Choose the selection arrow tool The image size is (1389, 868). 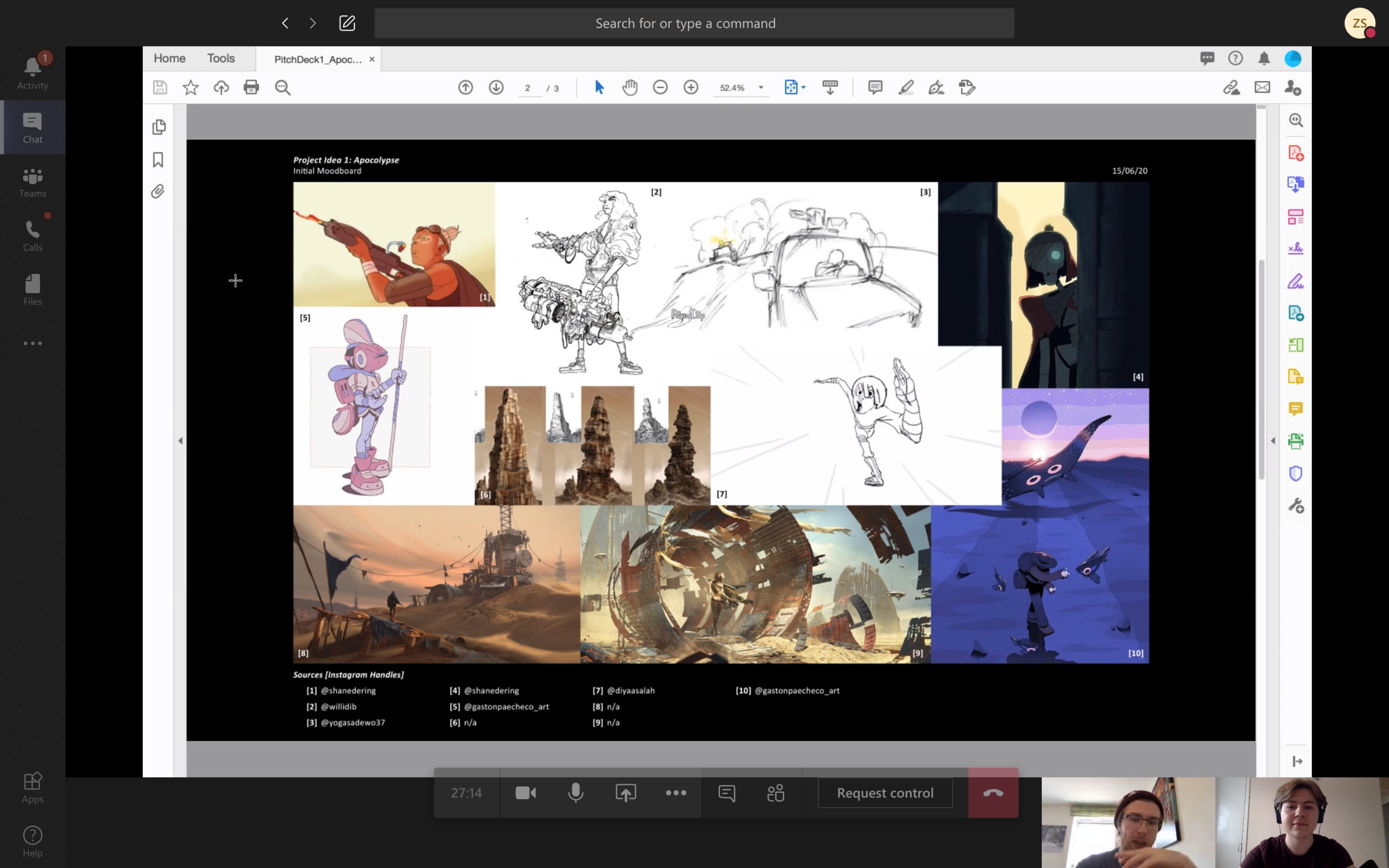[599, 87]
